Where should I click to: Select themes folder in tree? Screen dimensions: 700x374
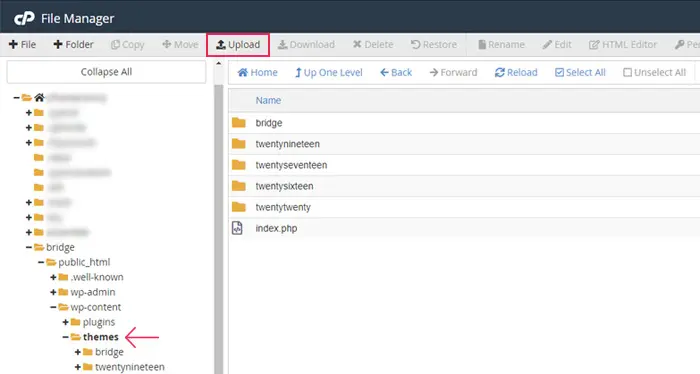(x=100, y=337)
